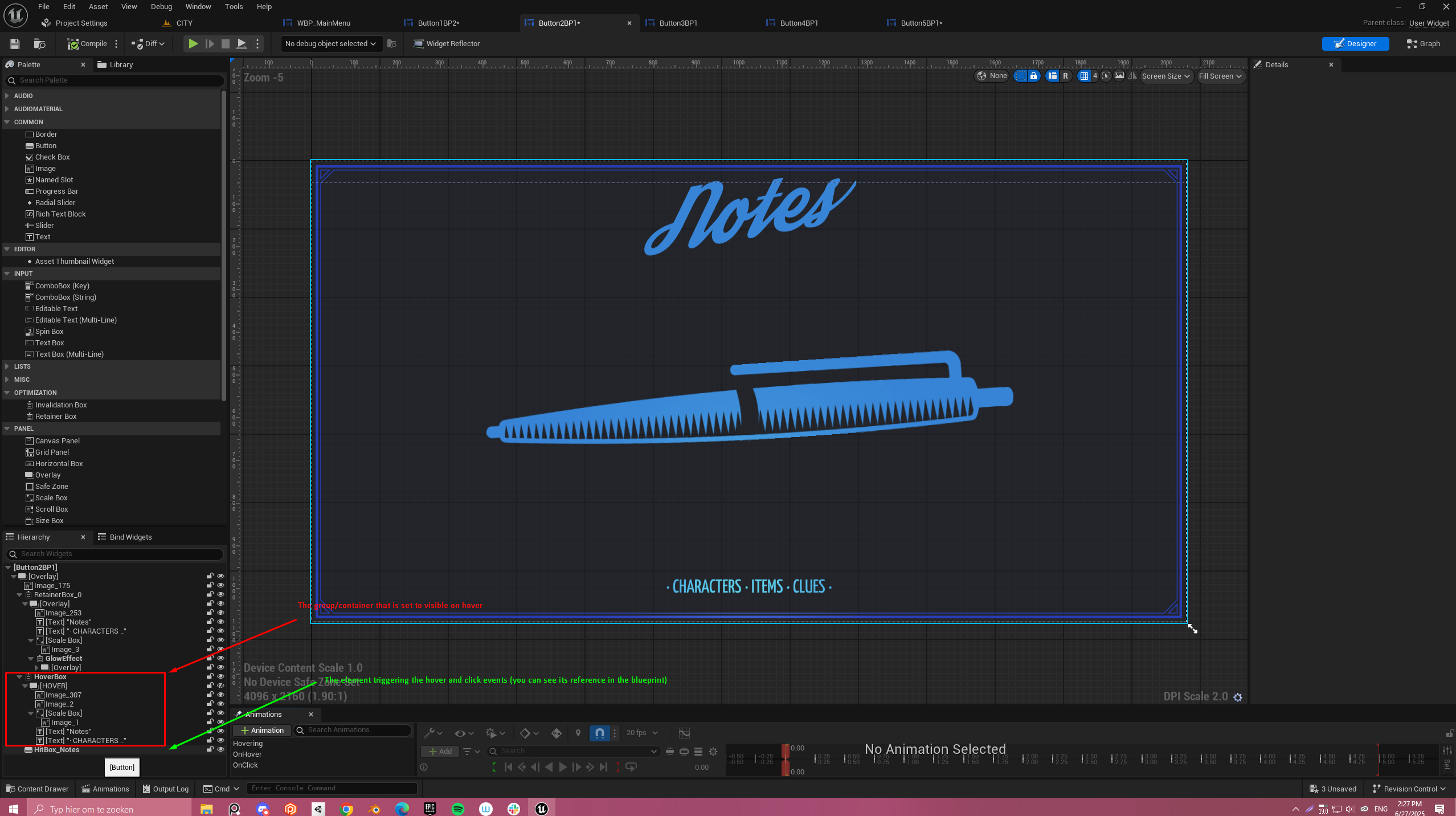Toggle the select-respect-locks cursor icon
The image size is (1456, 816).
pos(1106,76)
